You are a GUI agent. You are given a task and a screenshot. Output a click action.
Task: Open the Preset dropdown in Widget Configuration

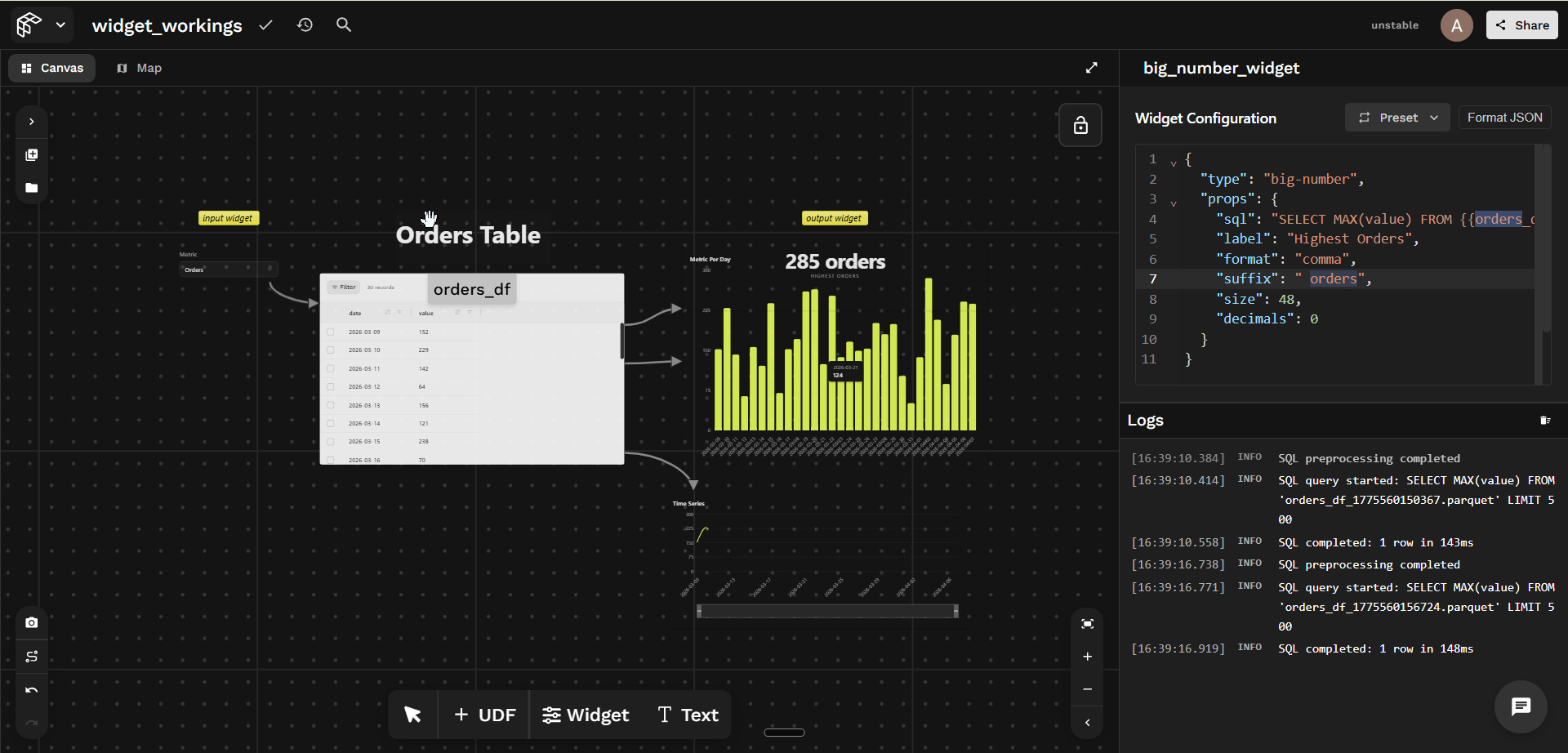point(1396,117)
